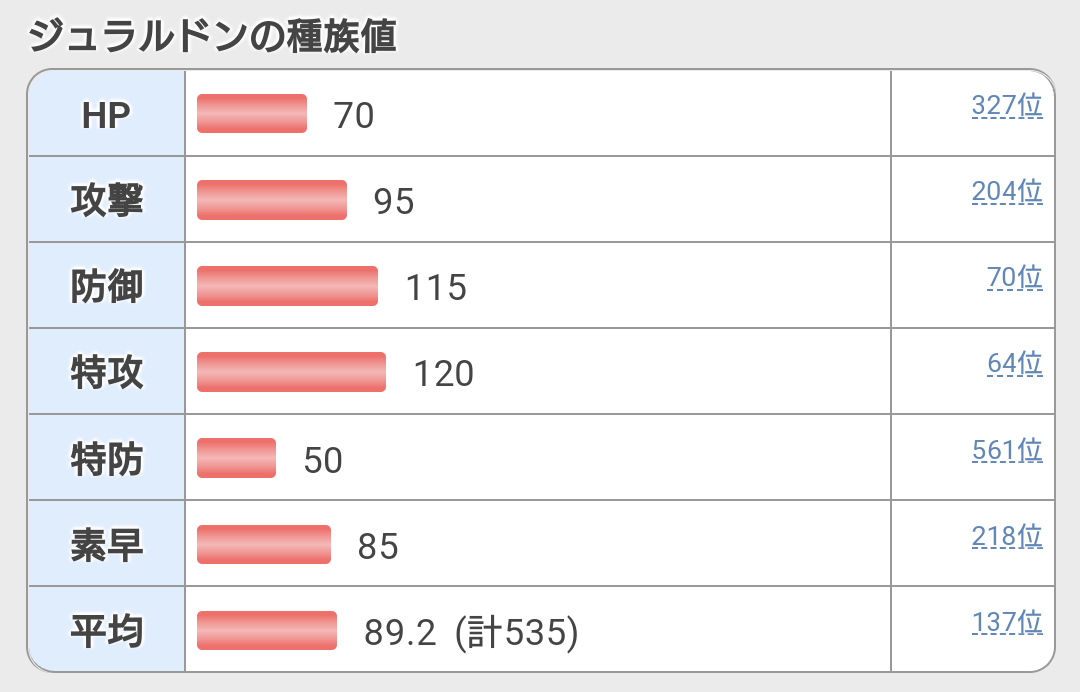Click the 218位 speed ranking link
1080x692 pixels.
point(1006,537)
